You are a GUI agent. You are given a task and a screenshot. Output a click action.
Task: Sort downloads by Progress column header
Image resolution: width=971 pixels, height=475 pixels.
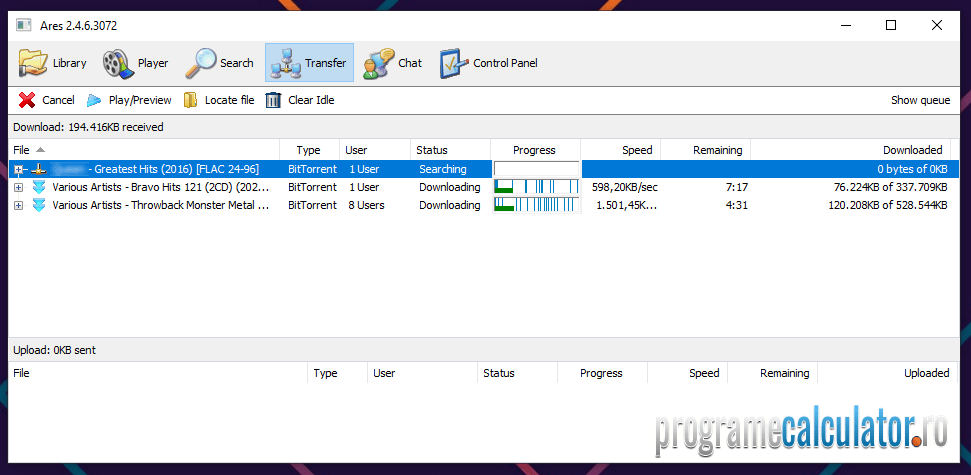pos(535,150)
